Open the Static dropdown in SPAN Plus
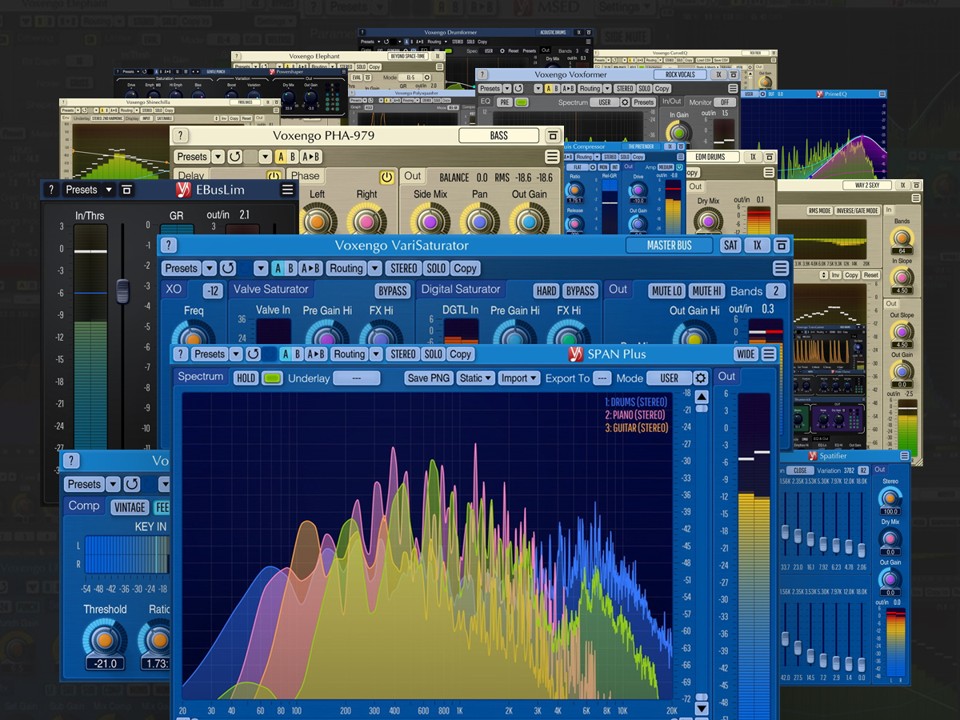 click(x=476, y=378)
